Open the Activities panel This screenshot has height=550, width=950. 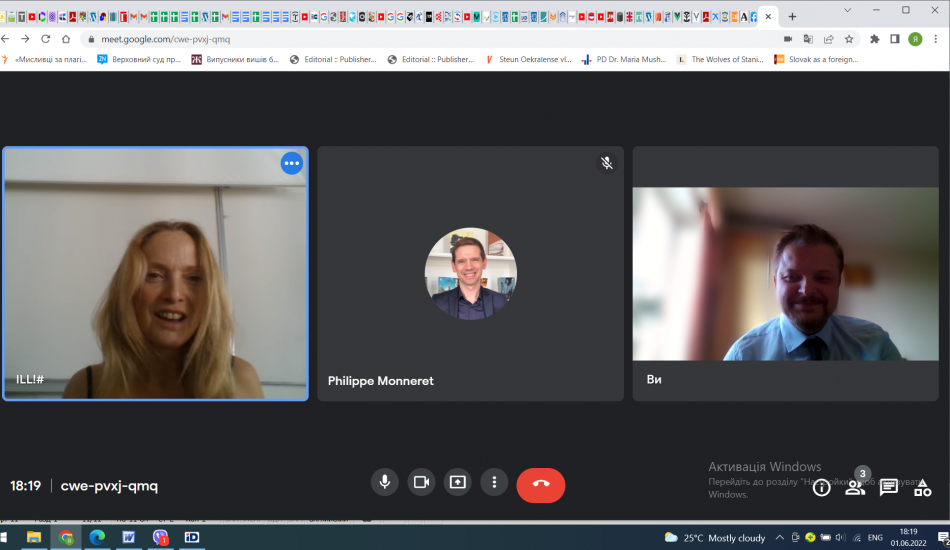[x=922, y=488]
